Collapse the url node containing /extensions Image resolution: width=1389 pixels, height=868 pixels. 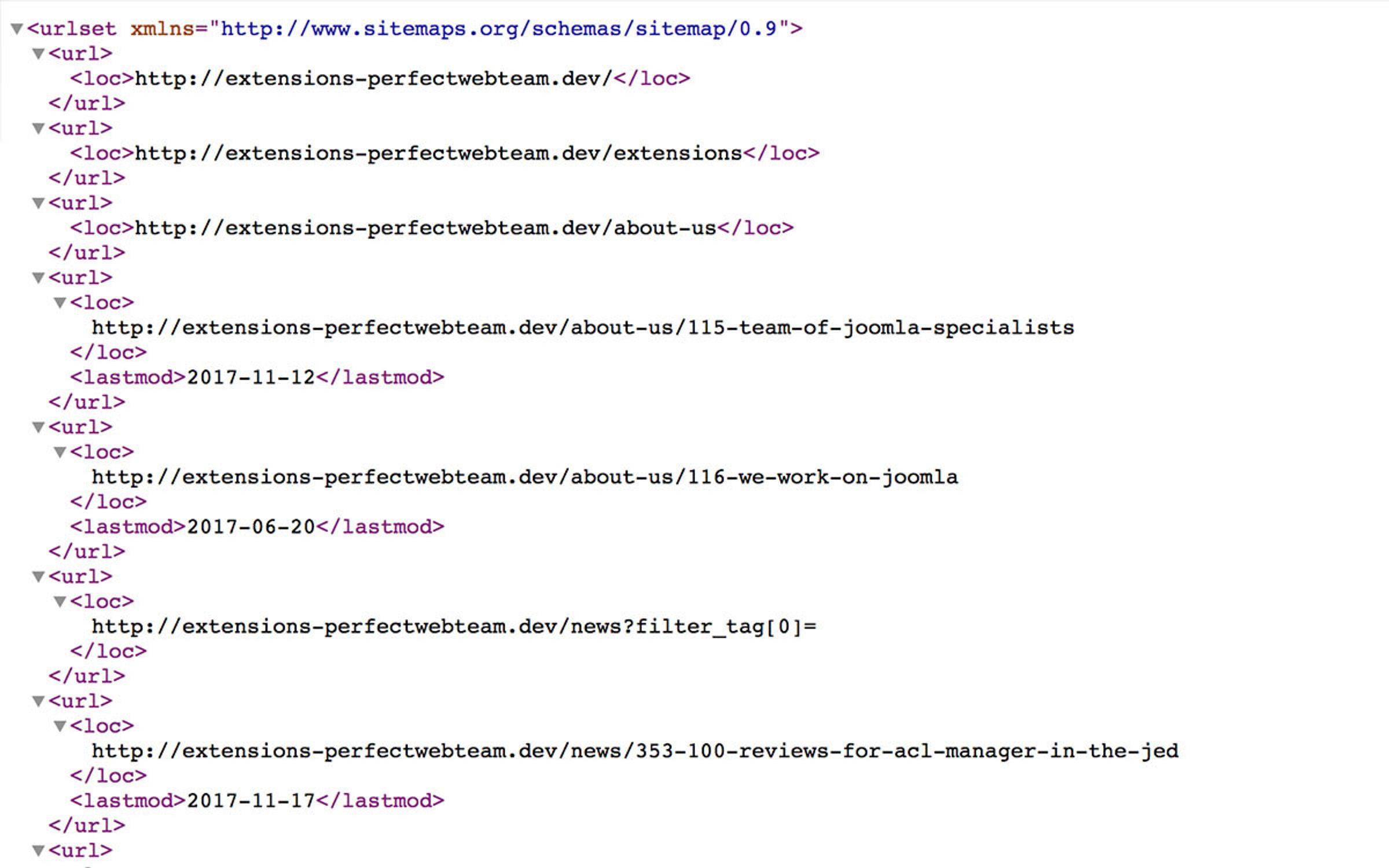tap(39, 128)
